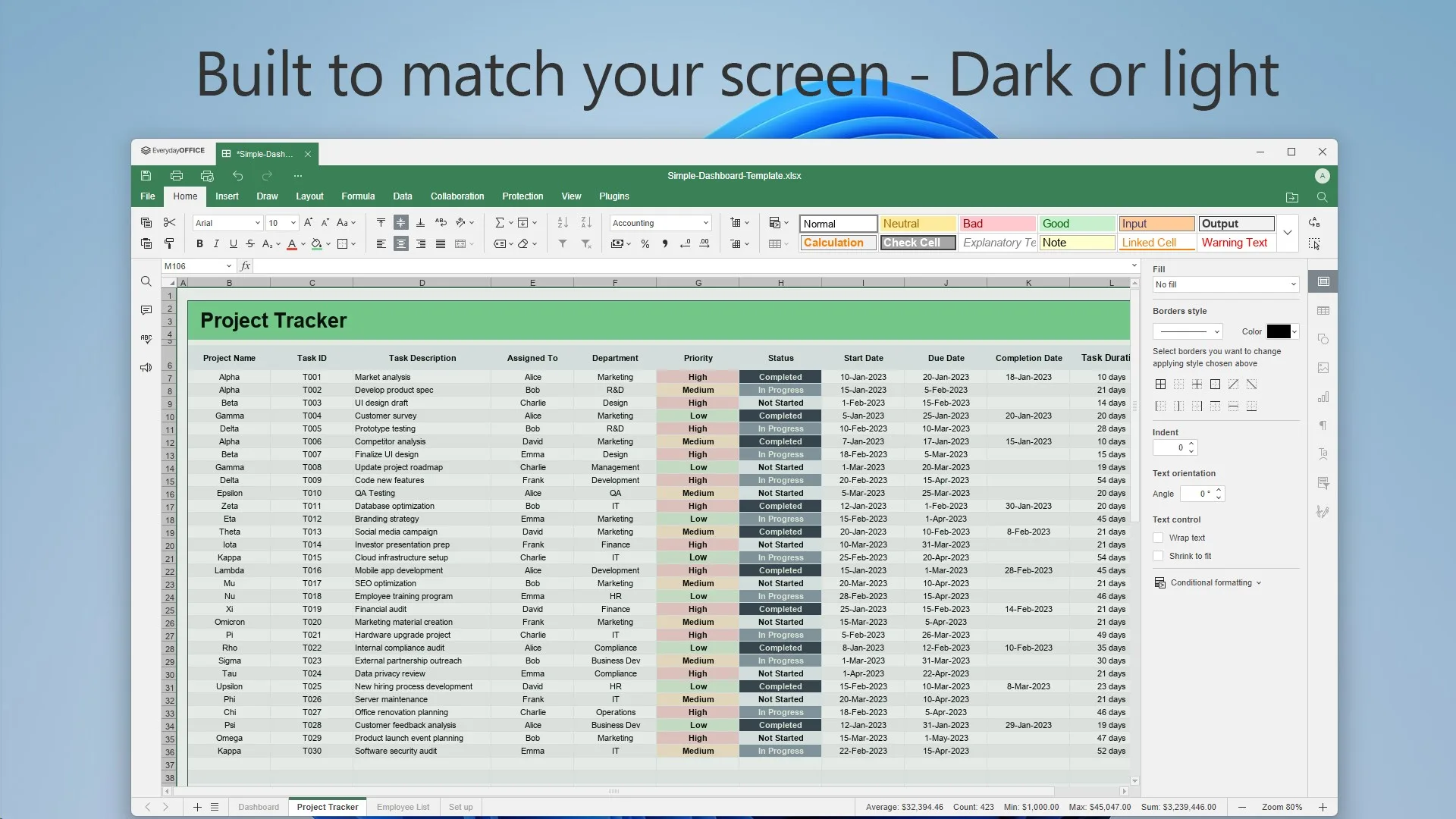Click the Save icon in the title toolbar

click(x=146, y=176)
